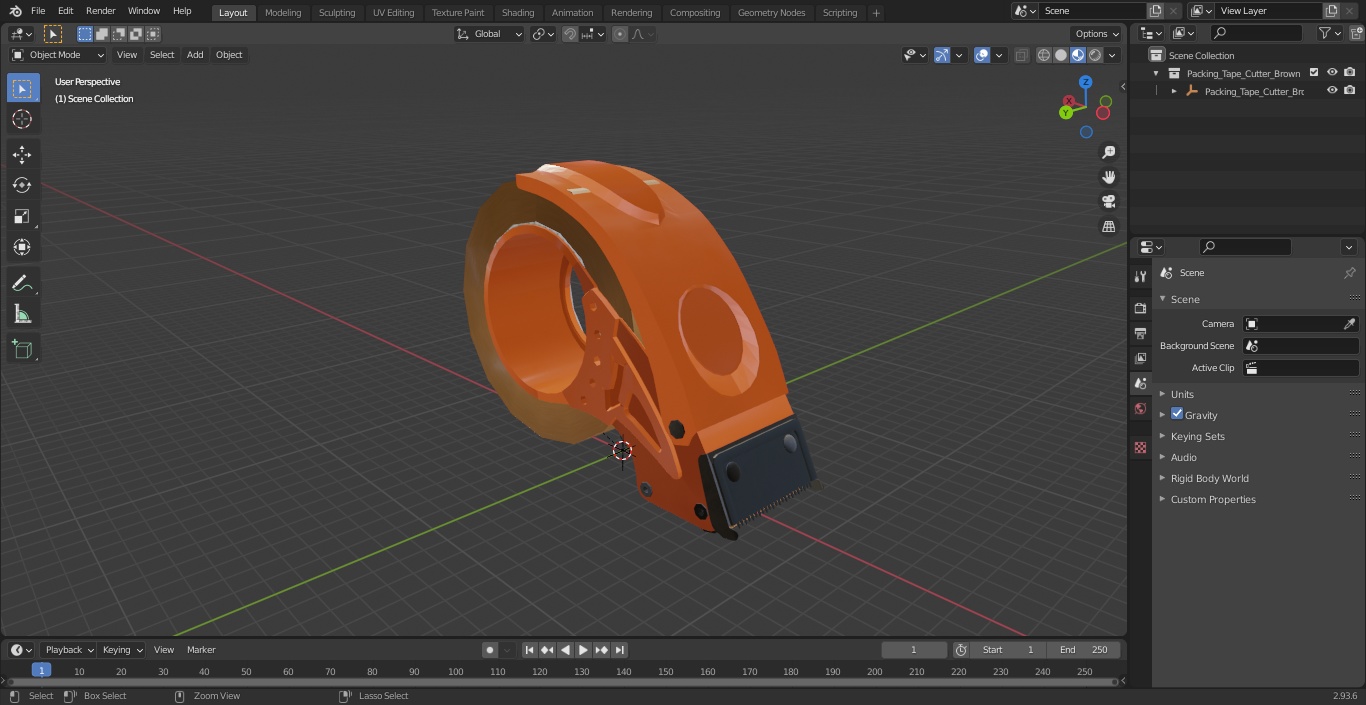Pick the Annotate tool

(22, 284)
